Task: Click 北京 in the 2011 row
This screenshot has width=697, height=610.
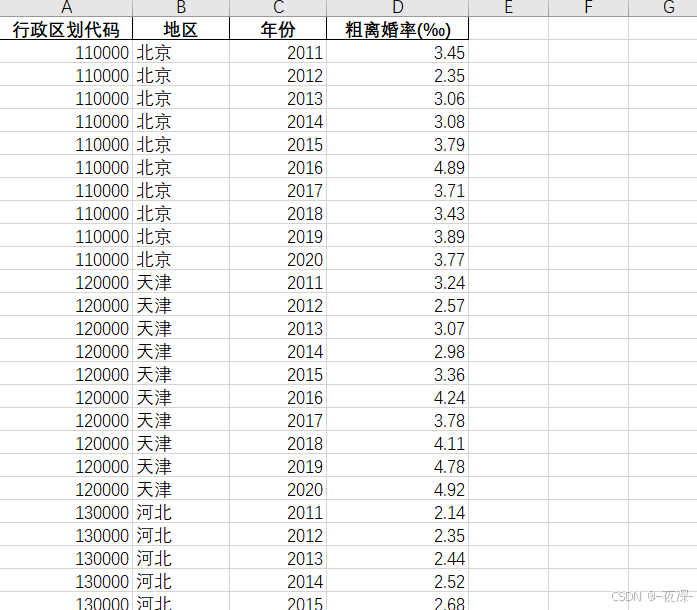Action: pyautogui.click(x=181, y=52)
